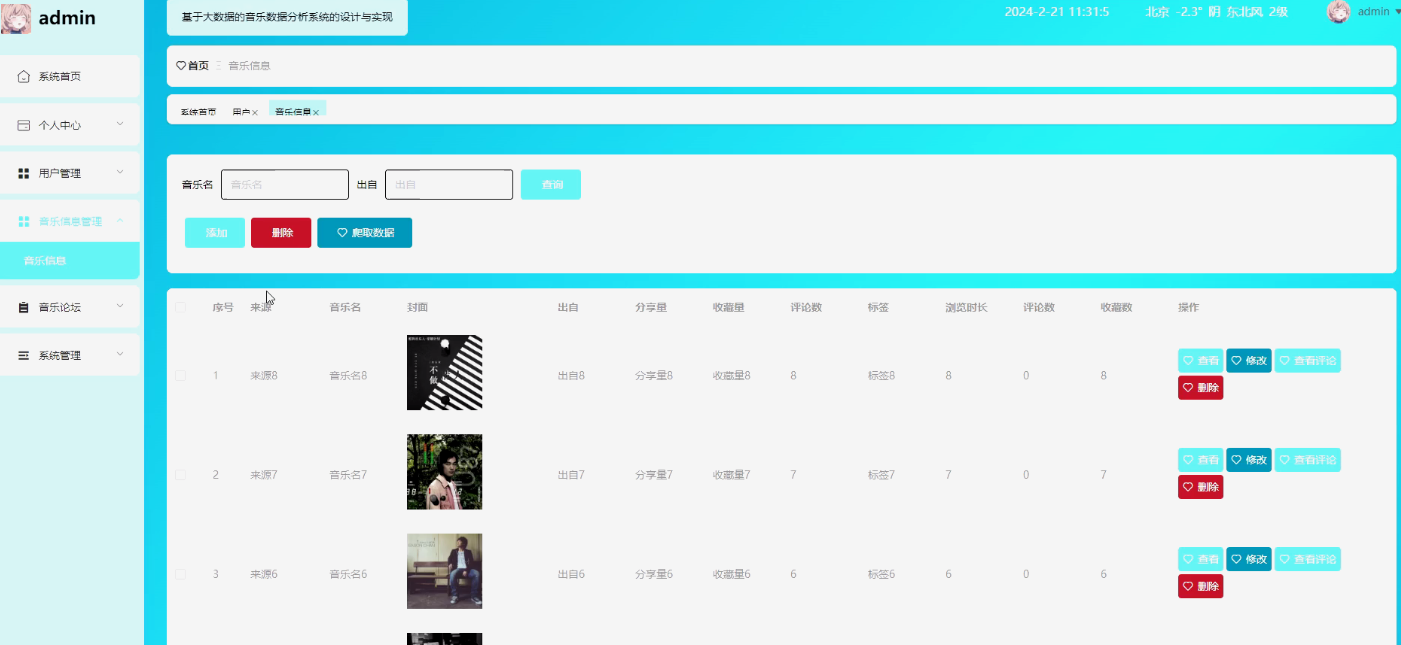Click the 爬取数据 button
Screen dimensions: 1401x645
pyautogui.click(x=364, y=233)
